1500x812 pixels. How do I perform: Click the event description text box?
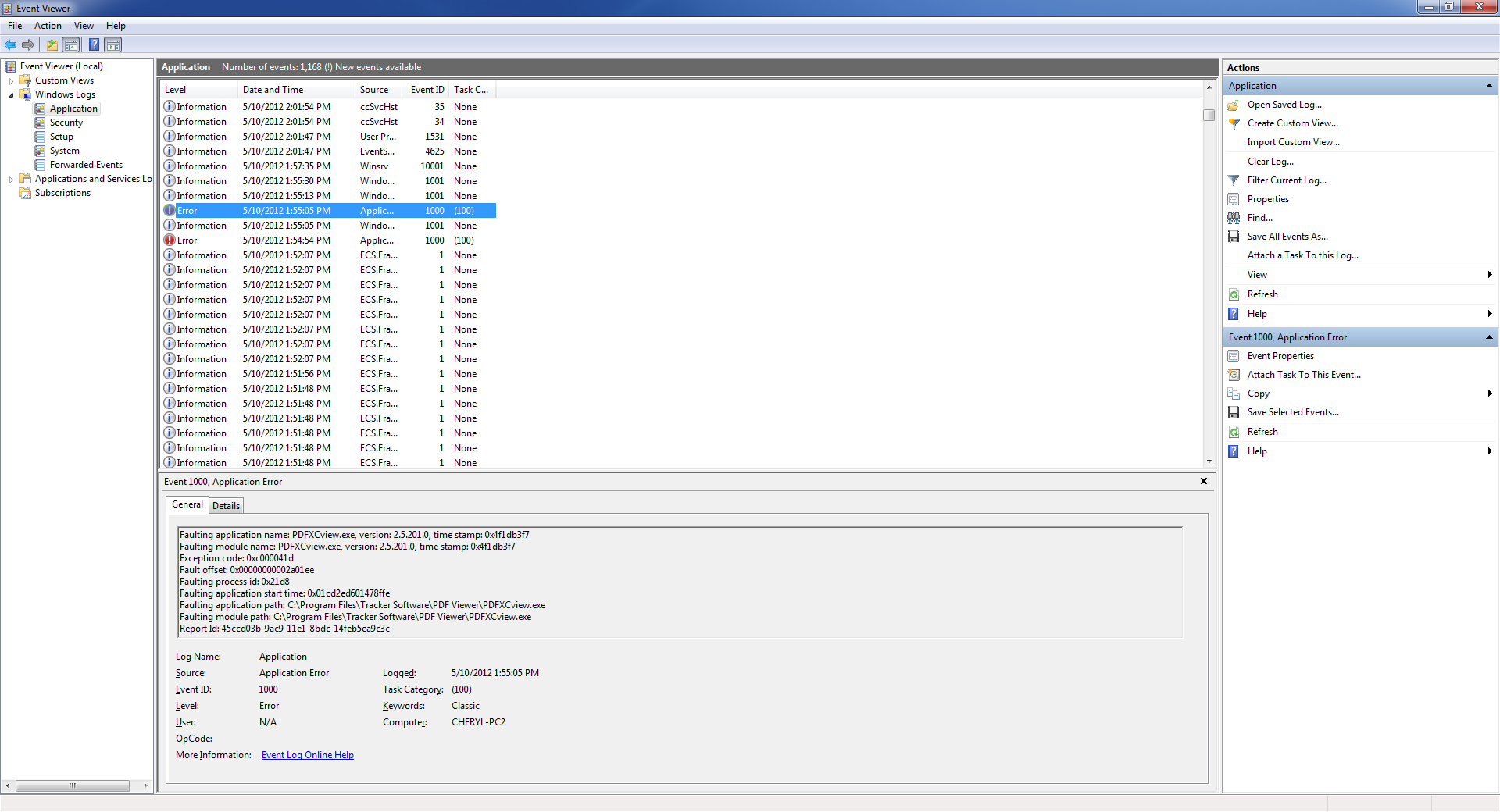tap(680, 582)
